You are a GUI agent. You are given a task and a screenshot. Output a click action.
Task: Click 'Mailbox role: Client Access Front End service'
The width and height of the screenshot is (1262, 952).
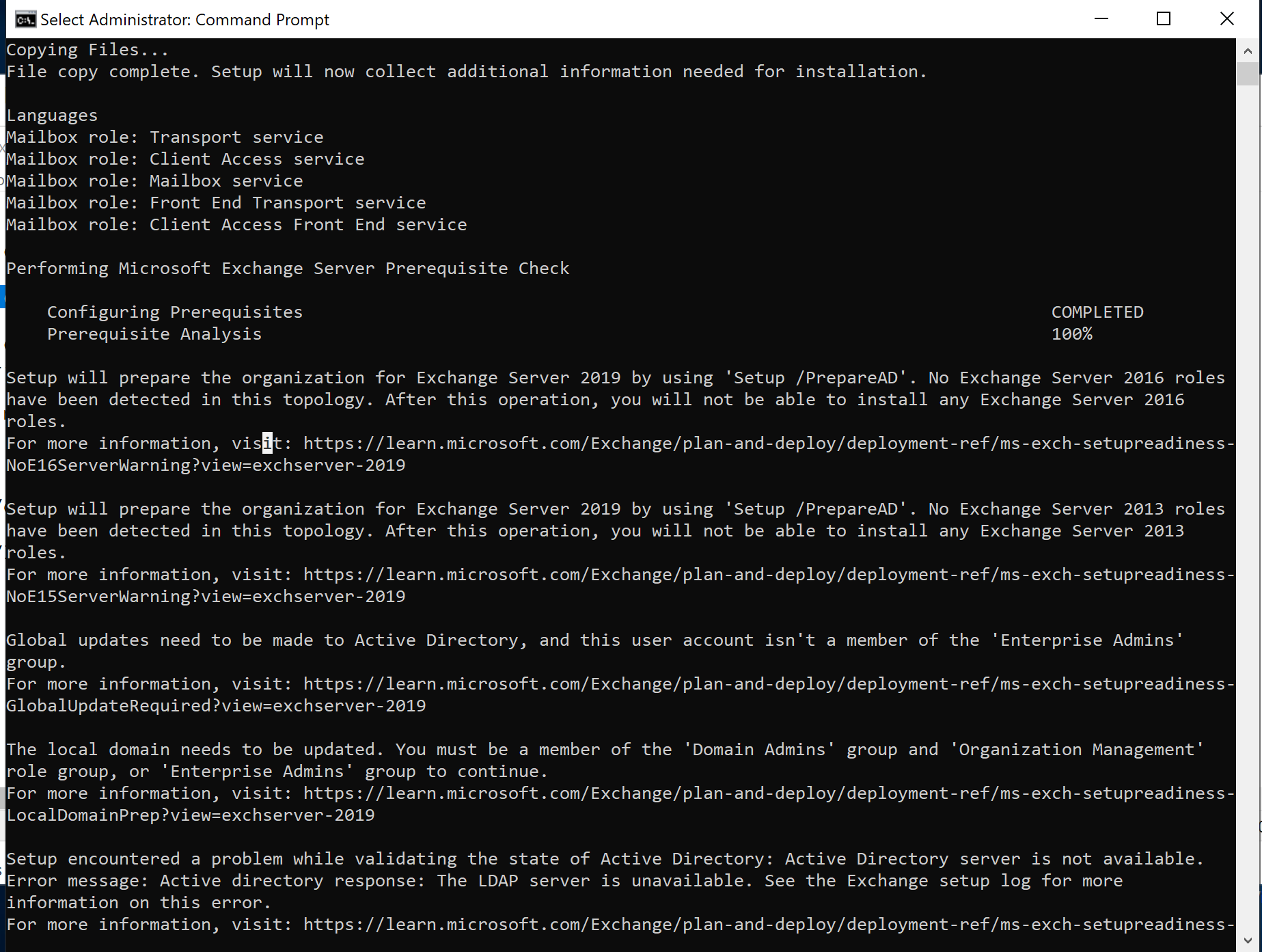pos(236,225)
